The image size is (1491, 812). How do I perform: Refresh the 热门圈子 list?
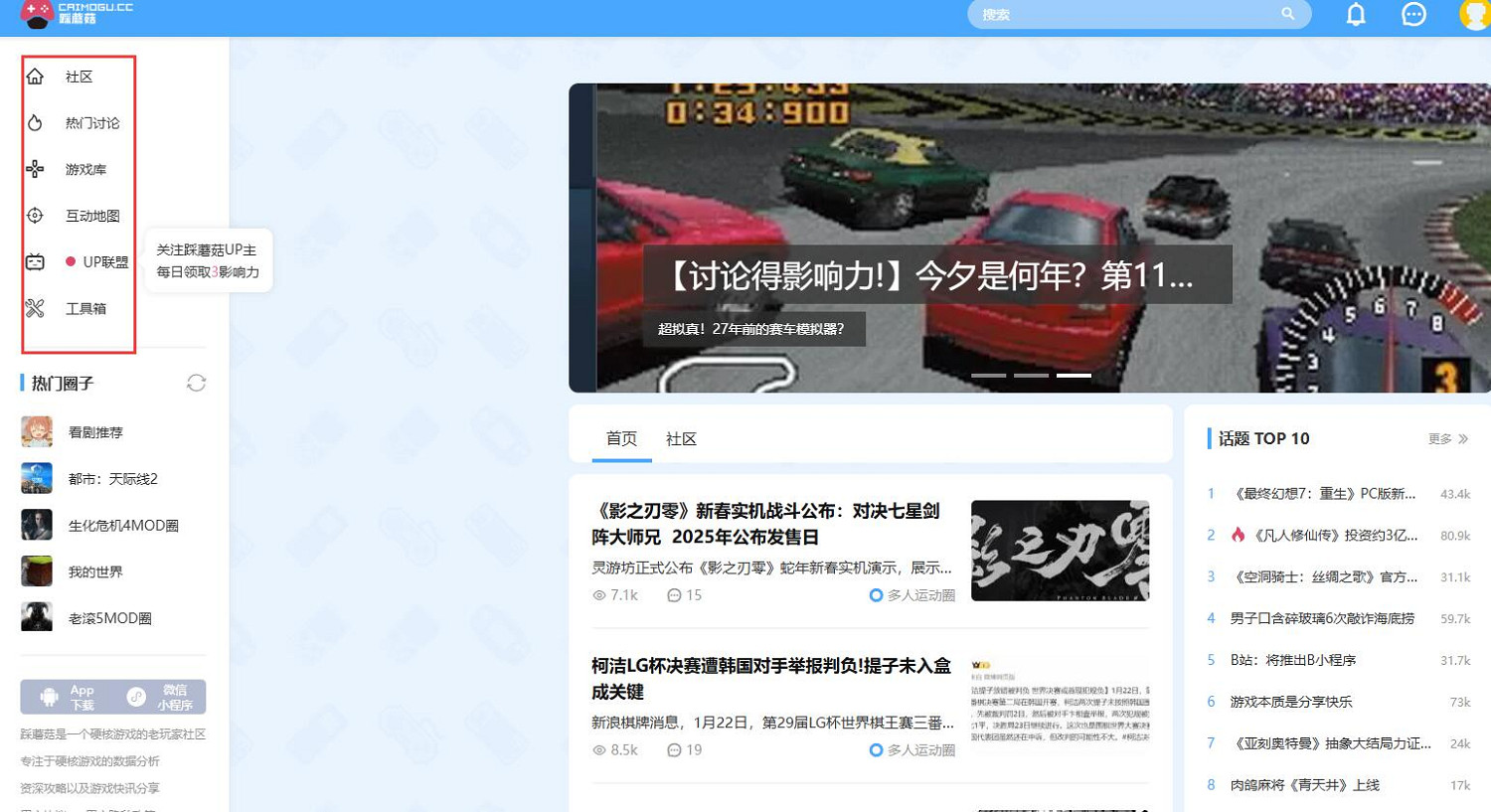(196, 384)
